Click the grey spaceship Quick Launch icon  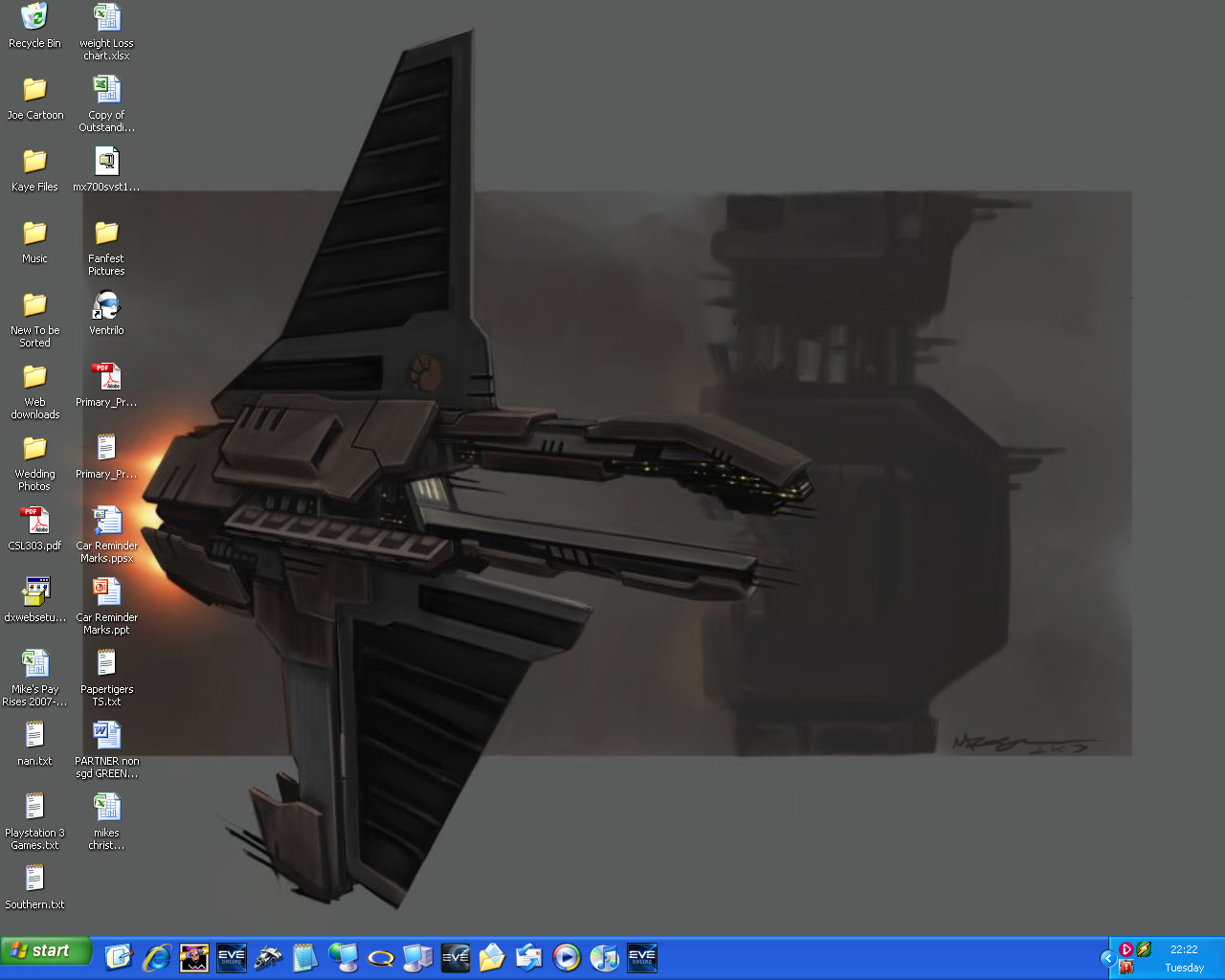coord(268,957)
